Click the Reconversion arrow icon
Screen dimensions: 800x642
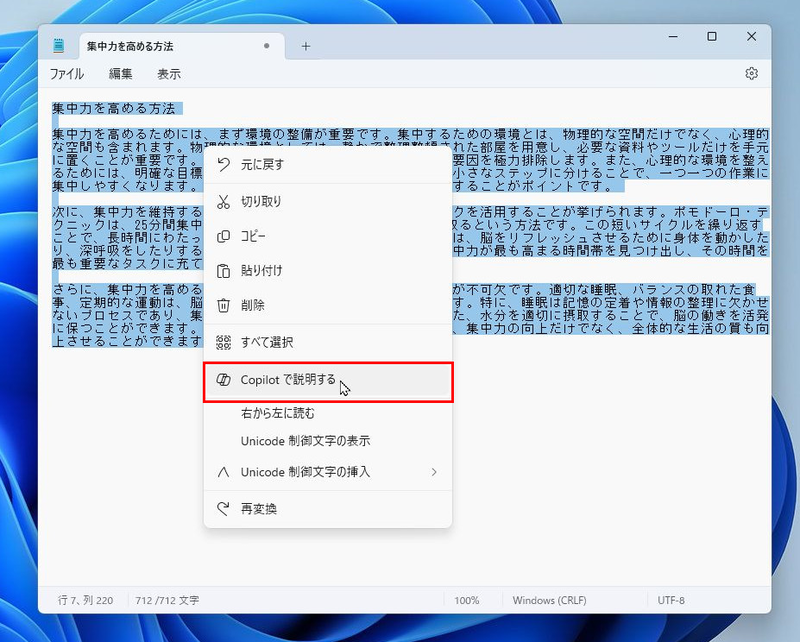(x=223, y=509)
